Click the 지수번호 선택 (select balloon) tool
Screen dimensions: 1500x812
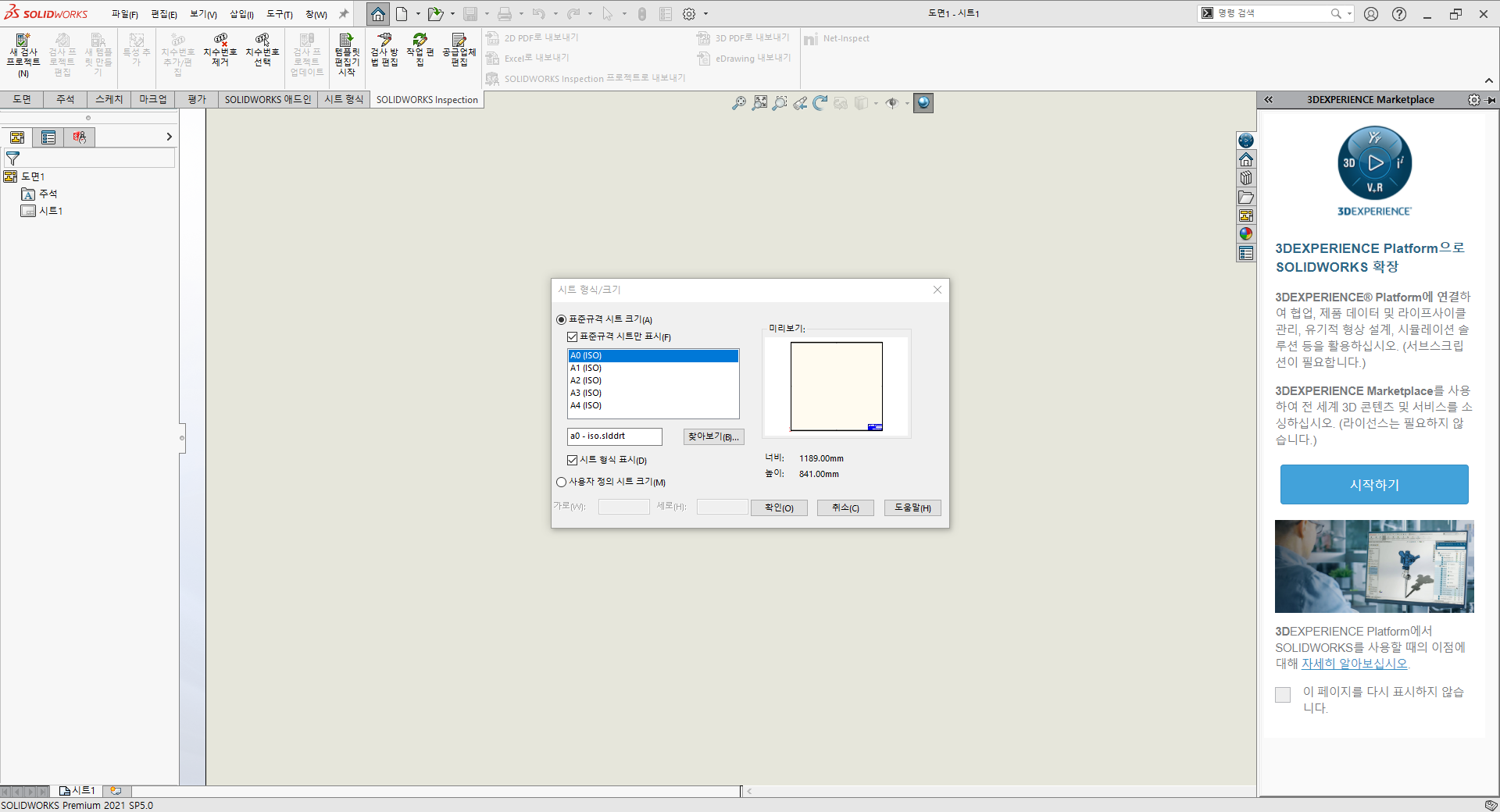click(262, 50)
